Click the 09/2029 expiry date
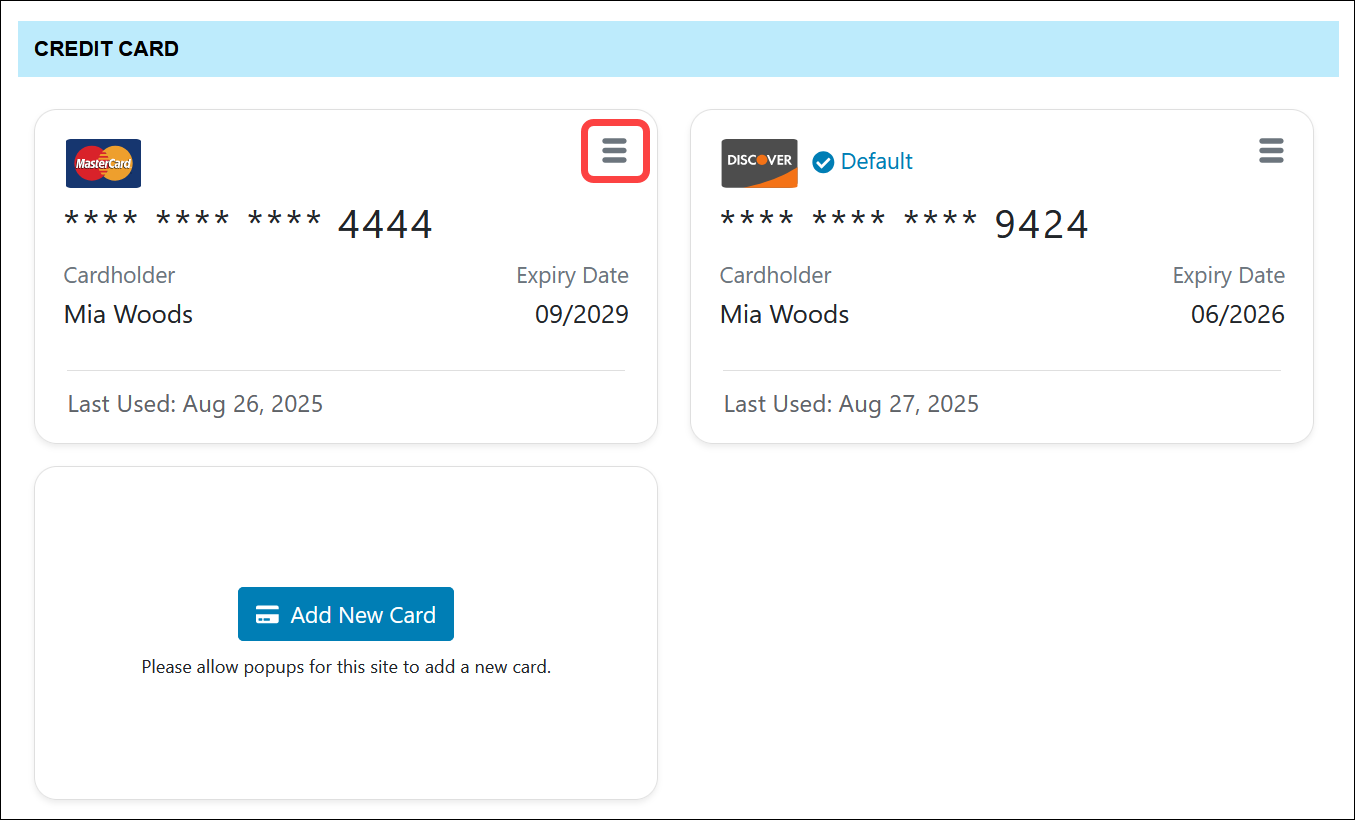Image resolution: width=1355 pixels, height=820 pixels. click(x=581, y=315)
